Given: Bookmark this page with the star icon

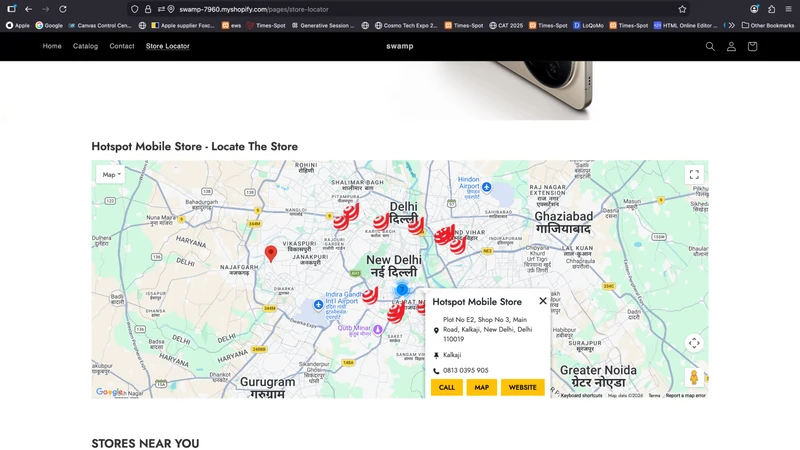Looking at the screenshot, I should pos(682,9).
